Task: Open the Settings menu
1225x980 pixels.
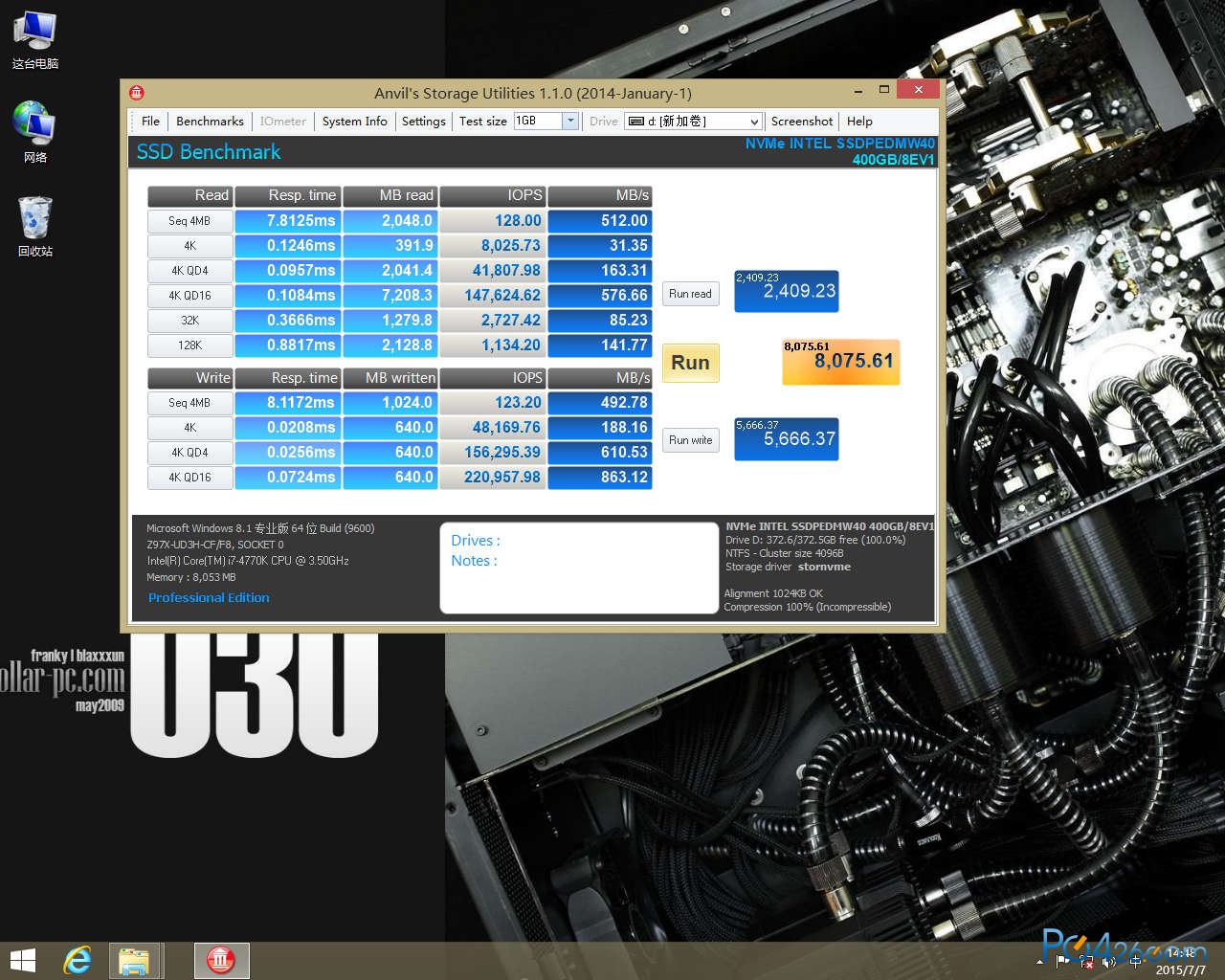Action: pos(423,122)
